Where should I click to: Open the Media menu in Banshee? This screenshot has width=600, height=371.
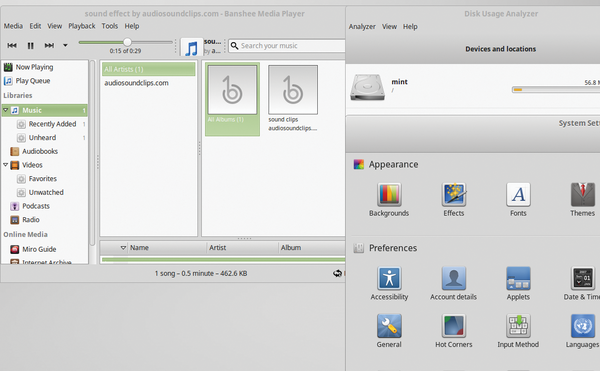13,26
